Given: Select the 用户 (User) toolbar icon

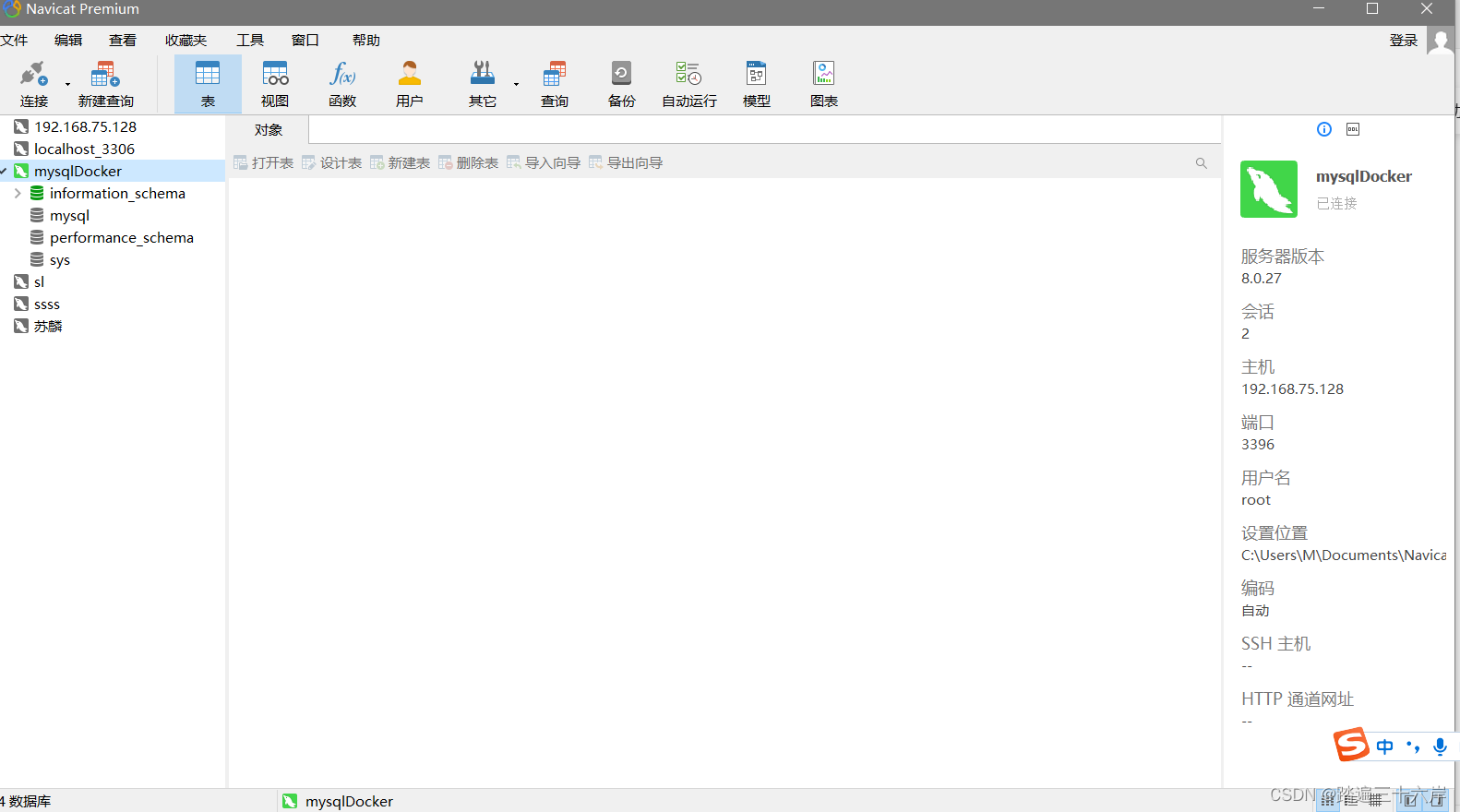Looking at the screenshot, I should 410,84.
